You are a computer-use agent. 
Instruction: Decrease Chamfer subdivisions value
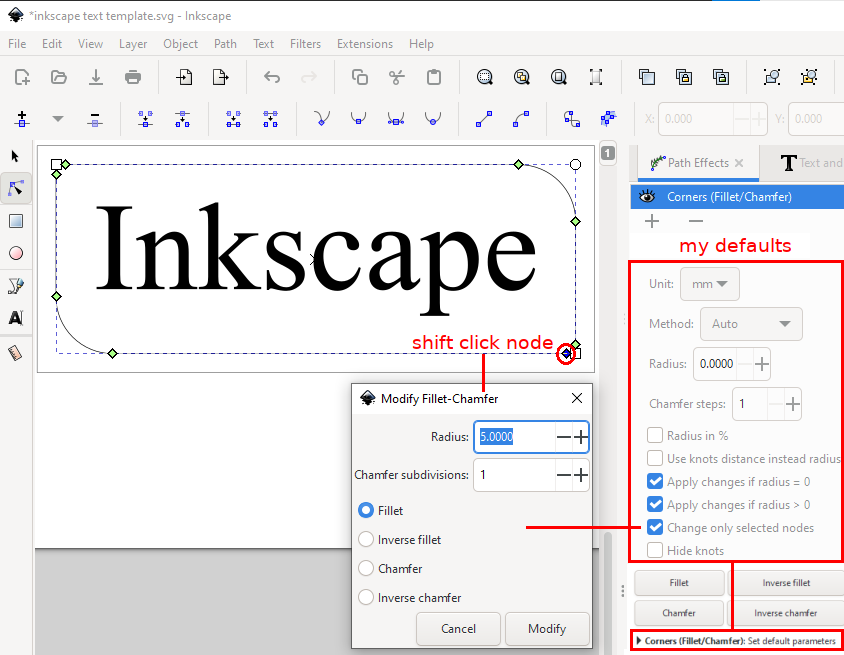[564, 475]
